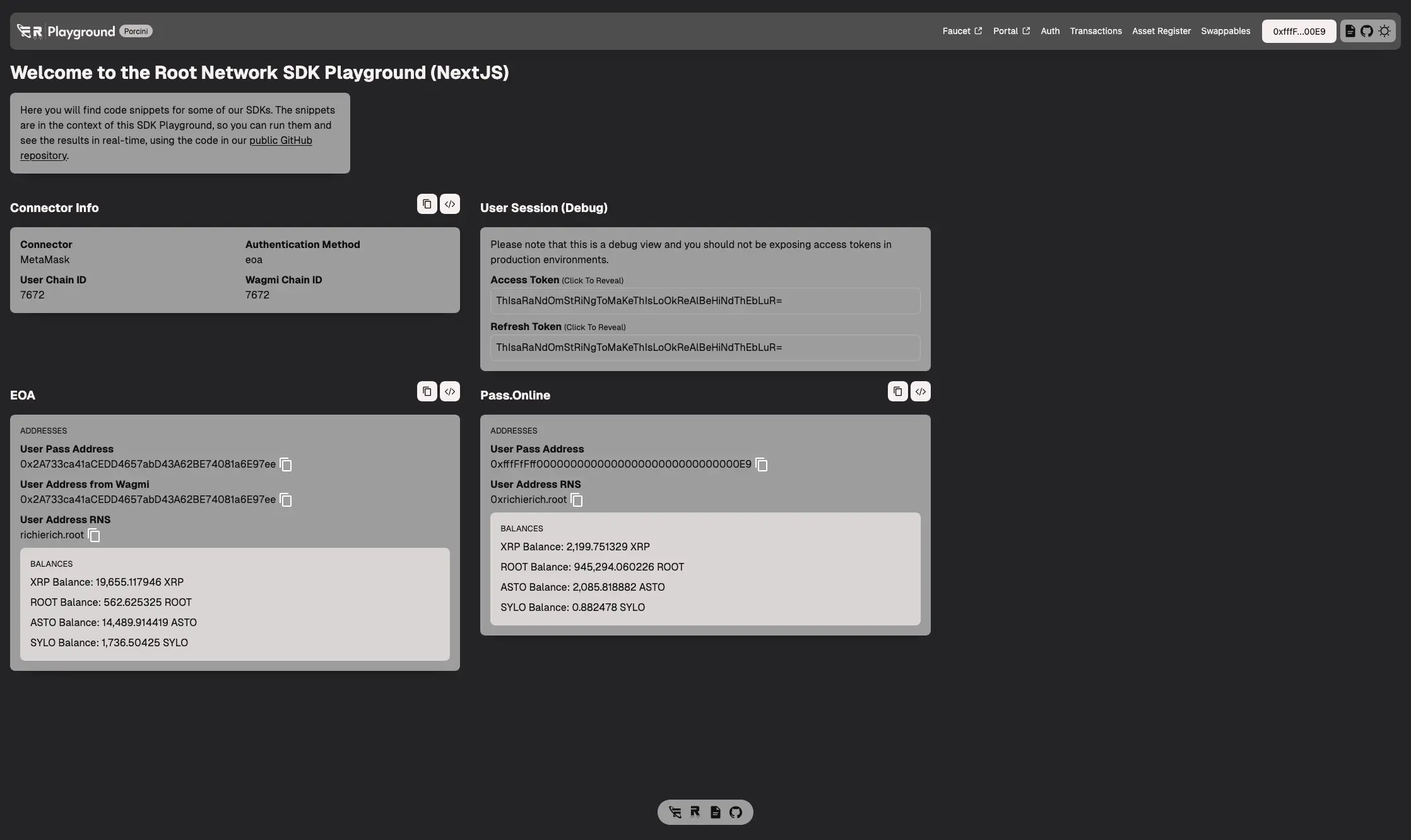Viewport: 1411px width, 840px height.
Task: Go to the Transactions page
Action: point(1095,31)
